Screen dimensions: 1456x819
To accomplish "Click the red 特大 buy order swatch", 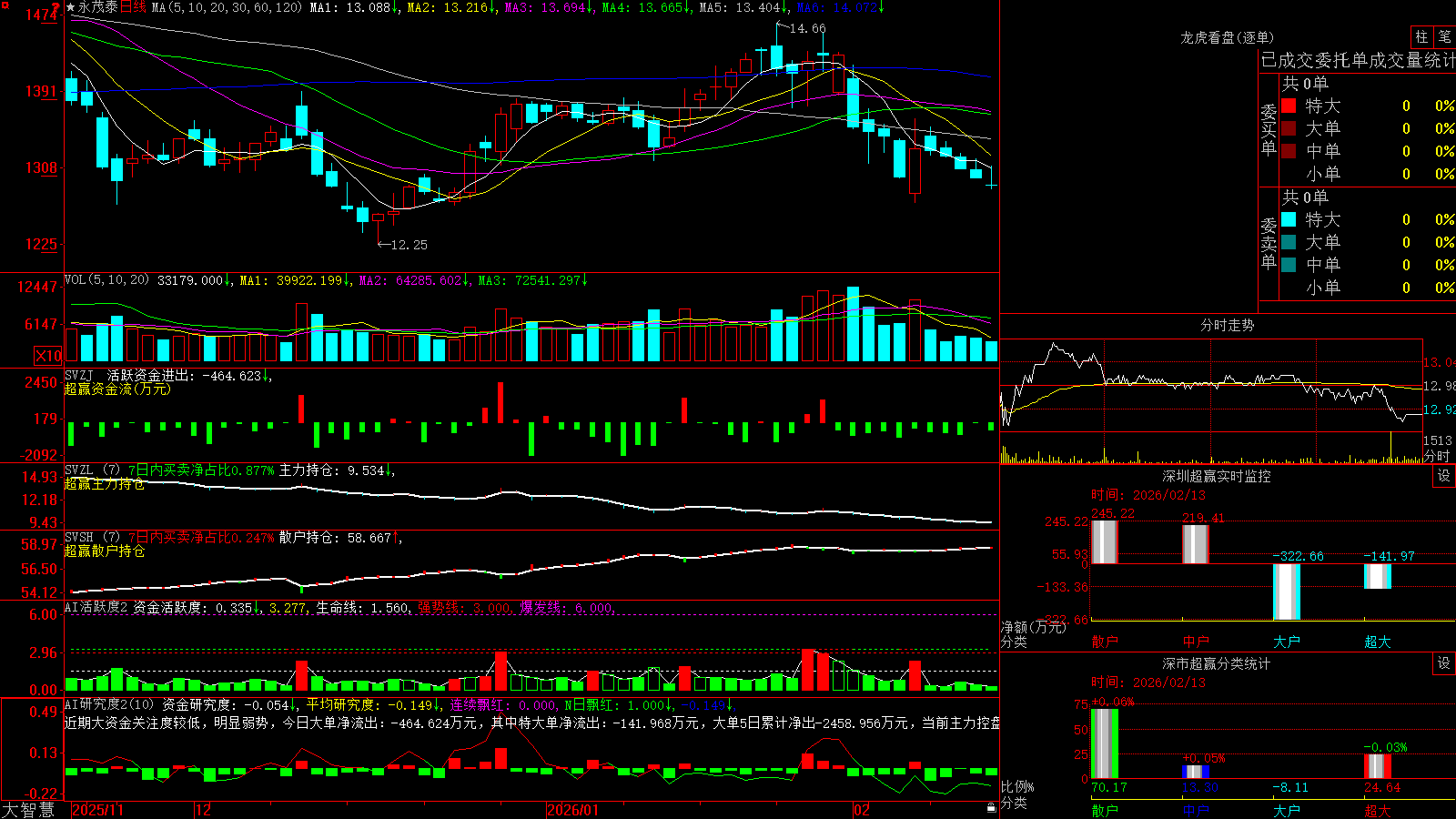I will click(1289, 106).
